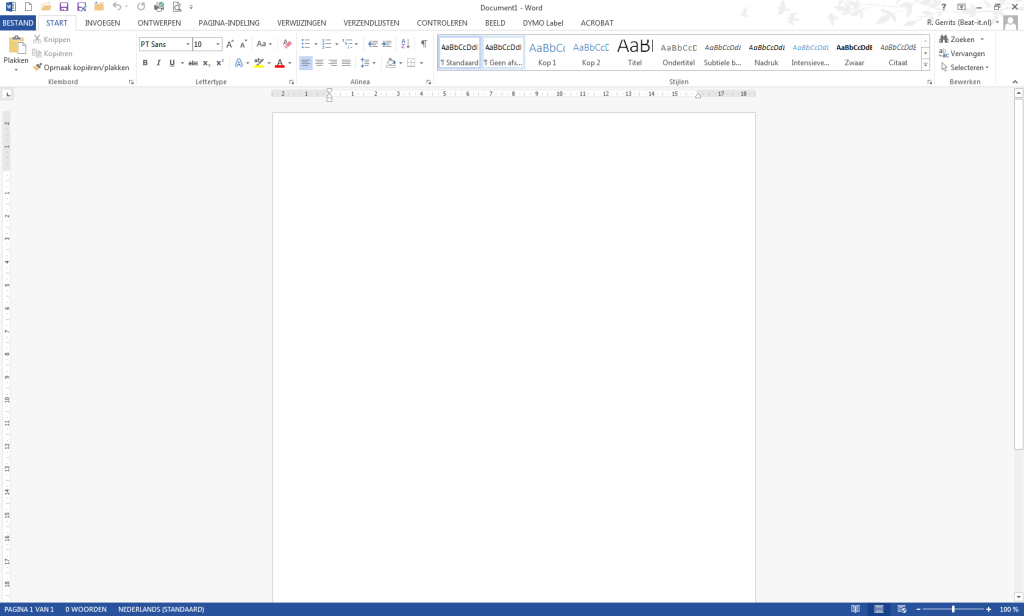Click the new blank document icon
Image resolution: width=1024 pixels, height=616 pixels.
(29, 7)
